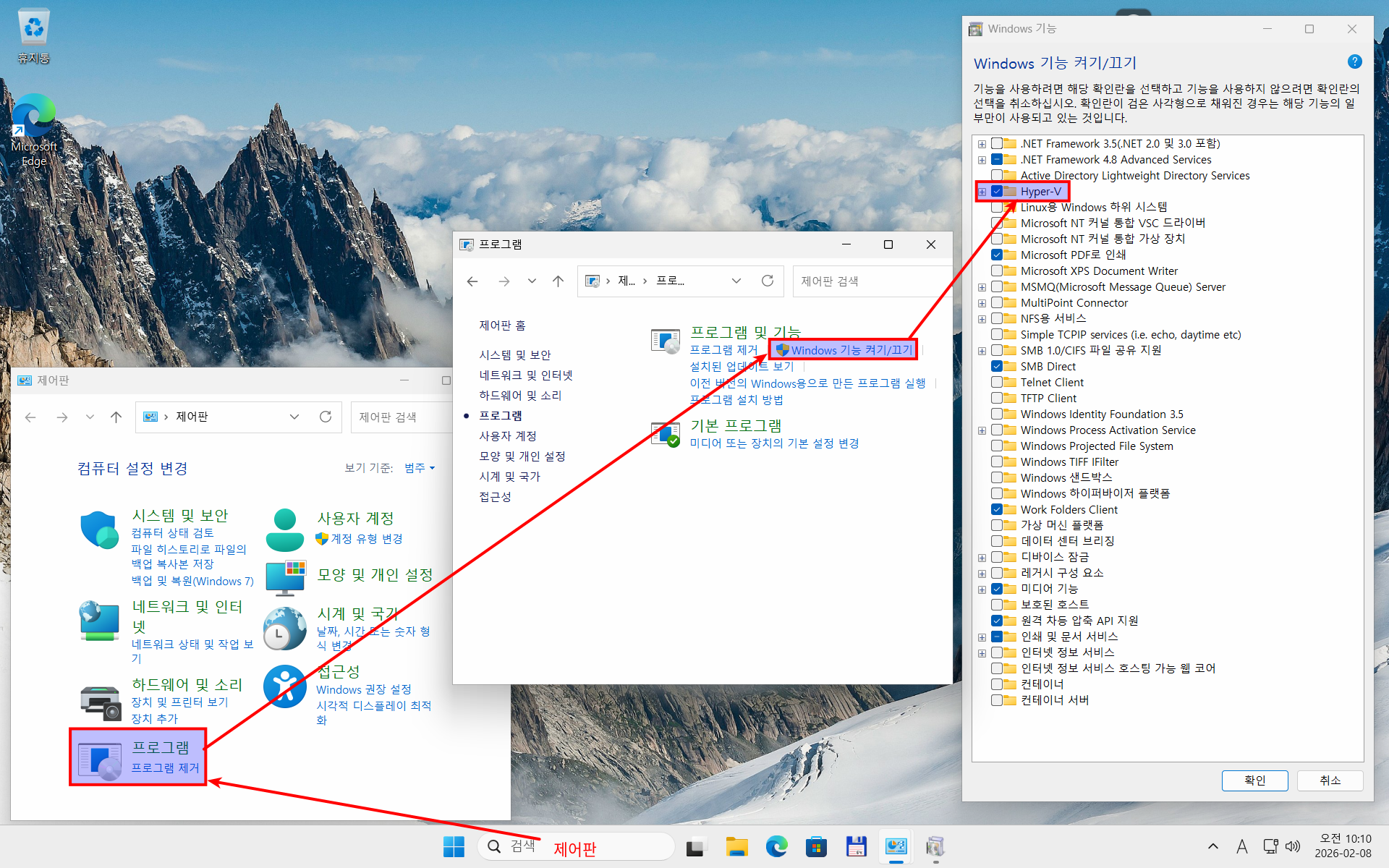
Task: Click 사용자 계정 person icon
Action: (x=285, y=530)
